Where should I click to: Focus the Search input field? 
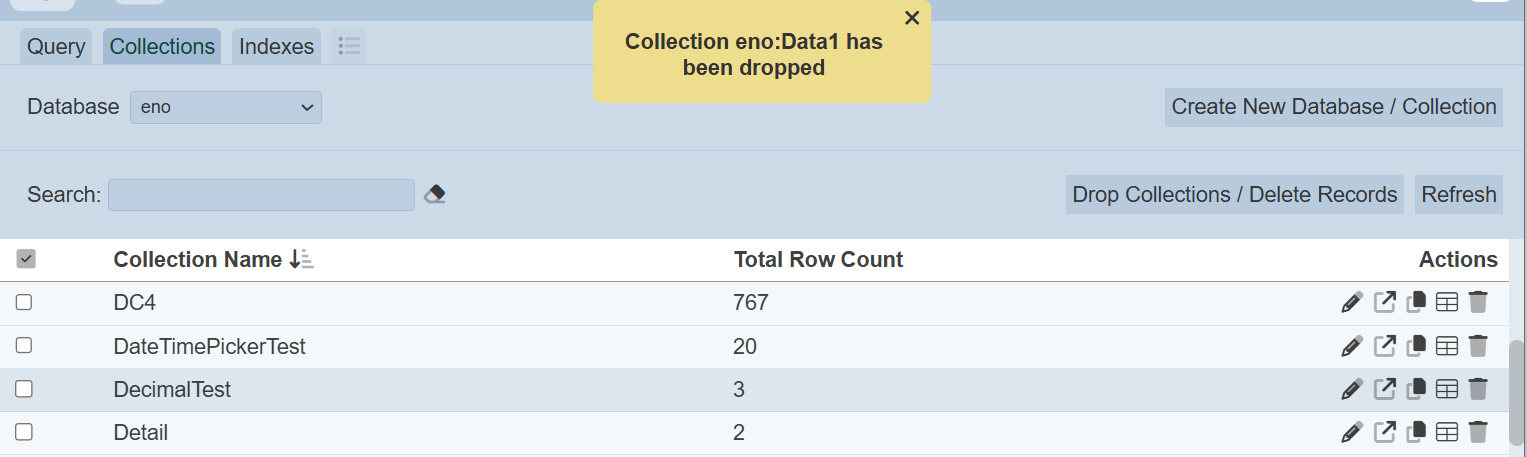261,195
